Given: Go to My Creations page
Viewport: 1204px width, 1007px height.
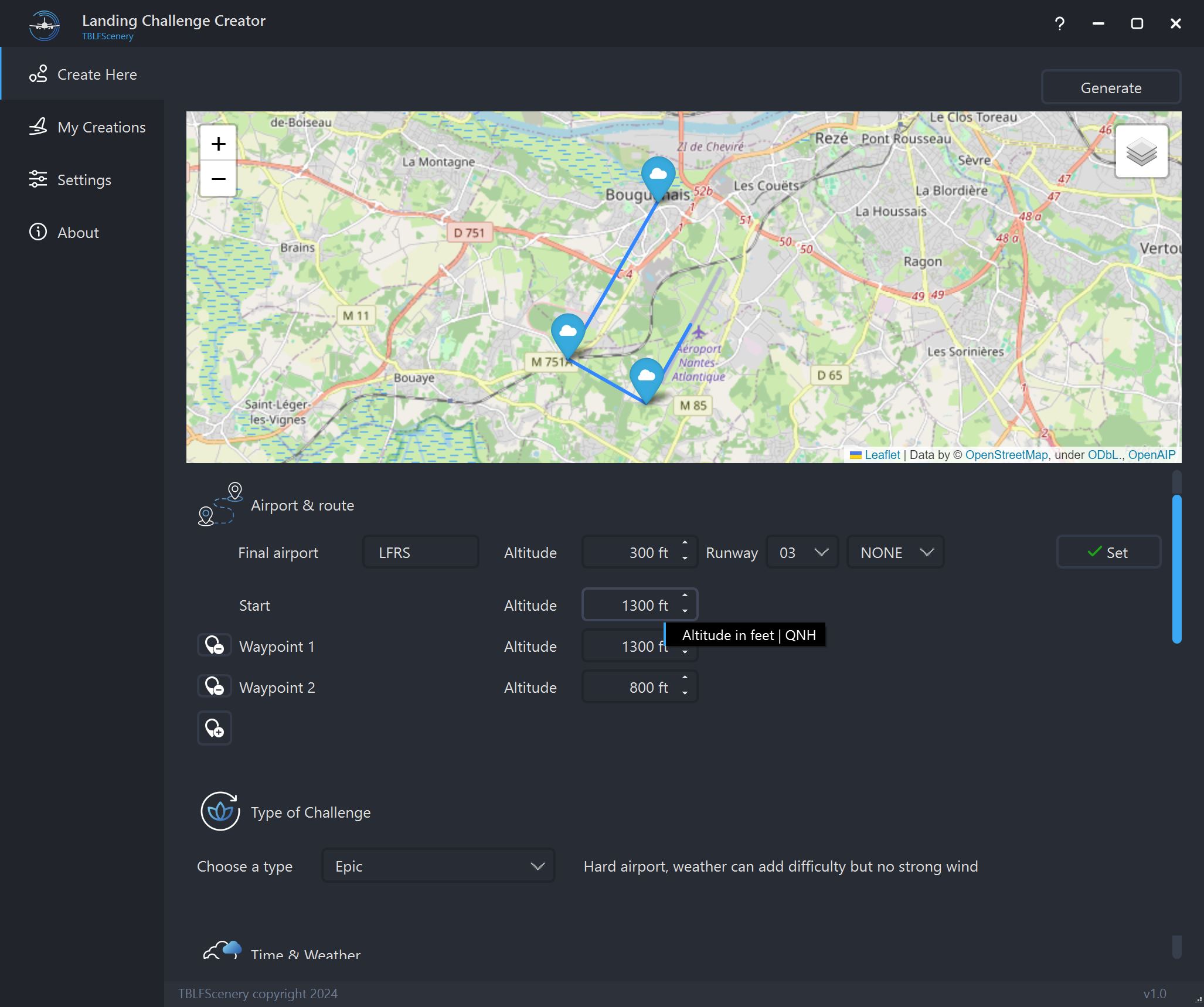Looking at the screenshot, I should (x=101, y=127).
